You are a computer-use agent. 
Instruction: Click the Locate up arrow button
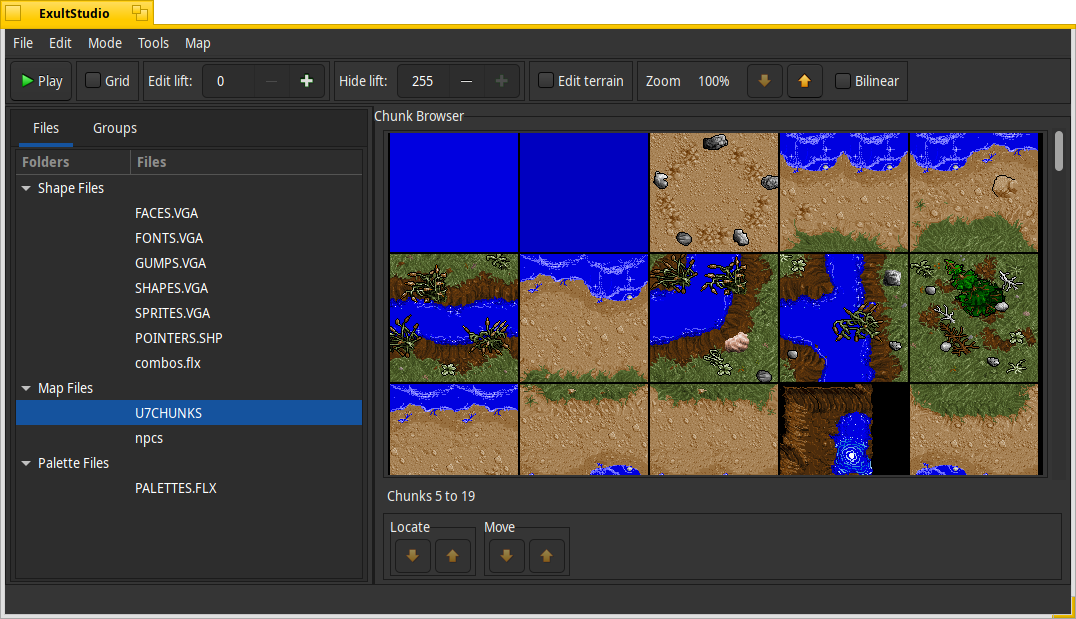coord(452,555)
